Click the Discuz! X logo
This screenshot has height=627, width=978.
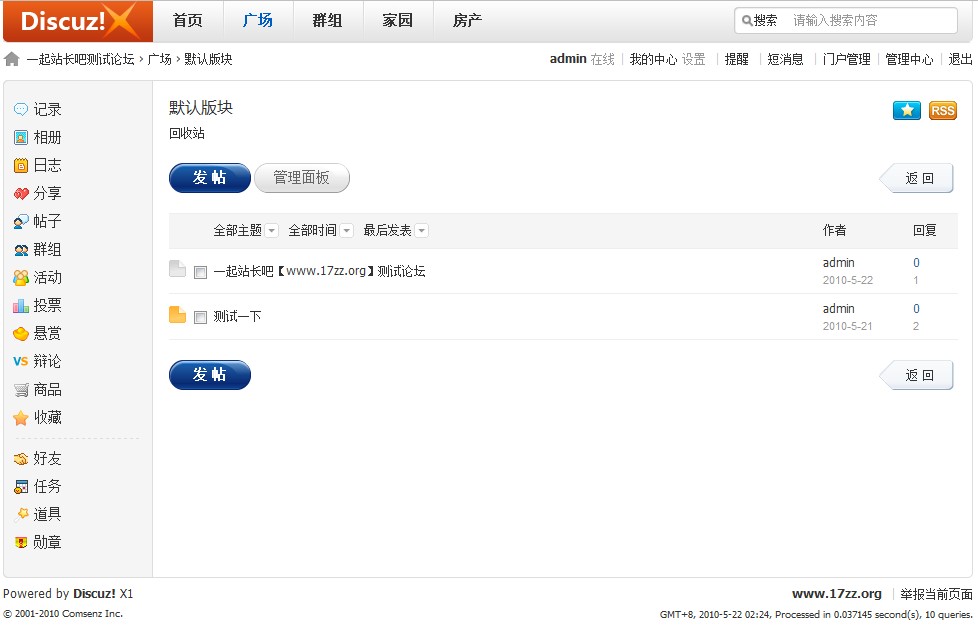click(78, 21)
